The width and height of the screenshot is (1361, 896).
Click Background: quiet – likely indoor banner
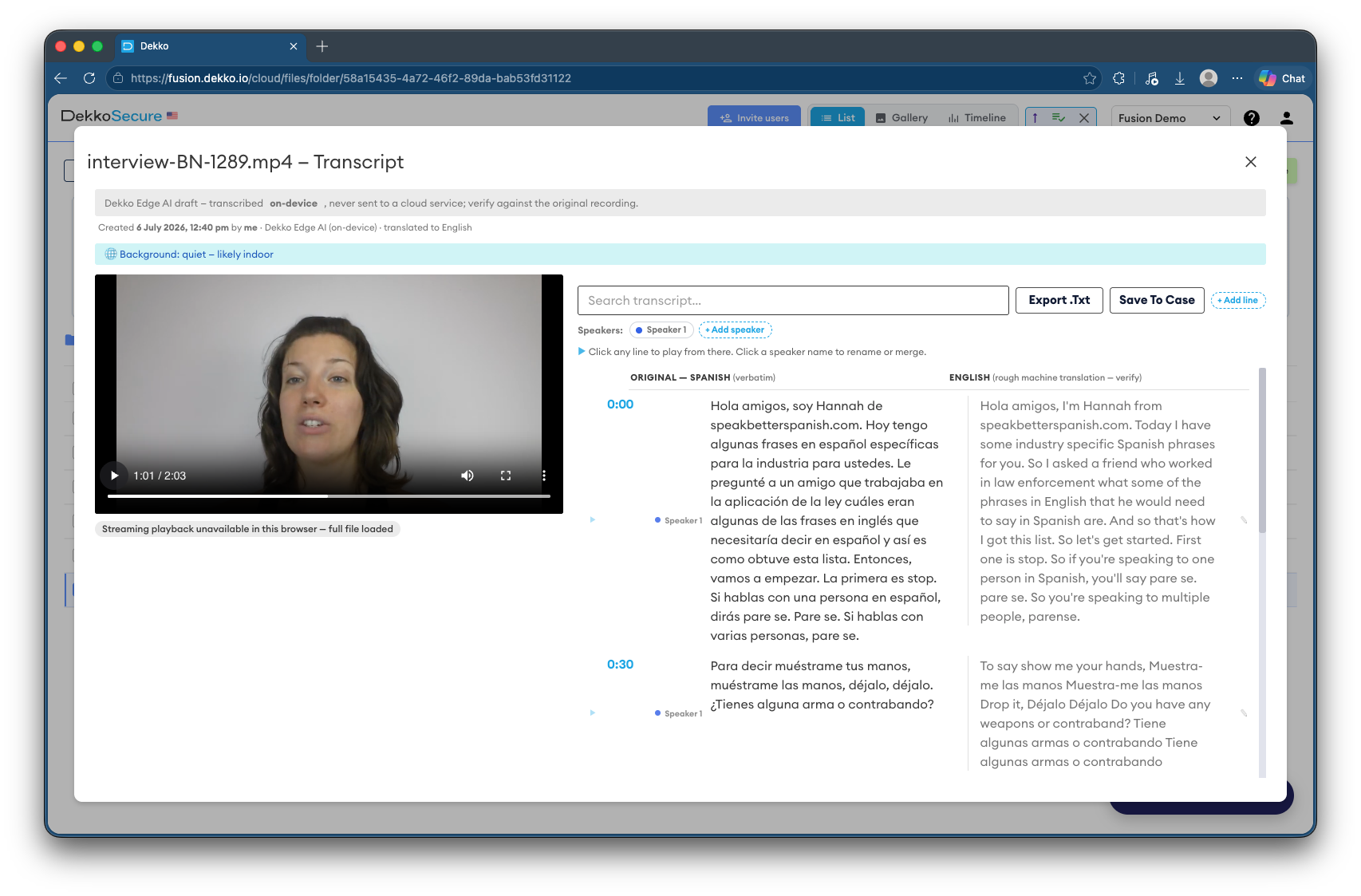(x=680, y=255)
